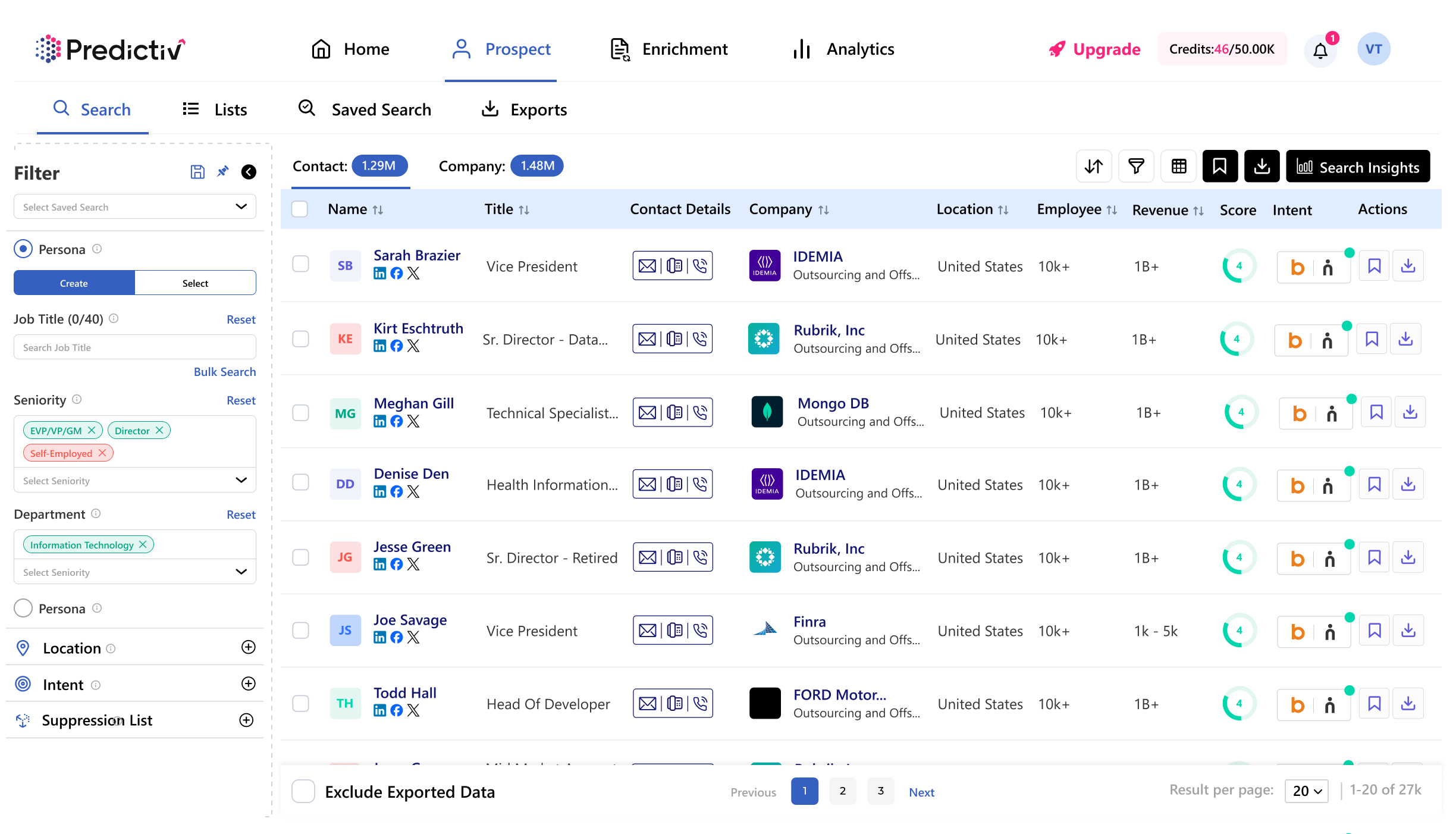1456x834 pixels.
Task: Click person intent icon for Meghan Gill
Action: pyautogui.click(x=1332, y=414)
